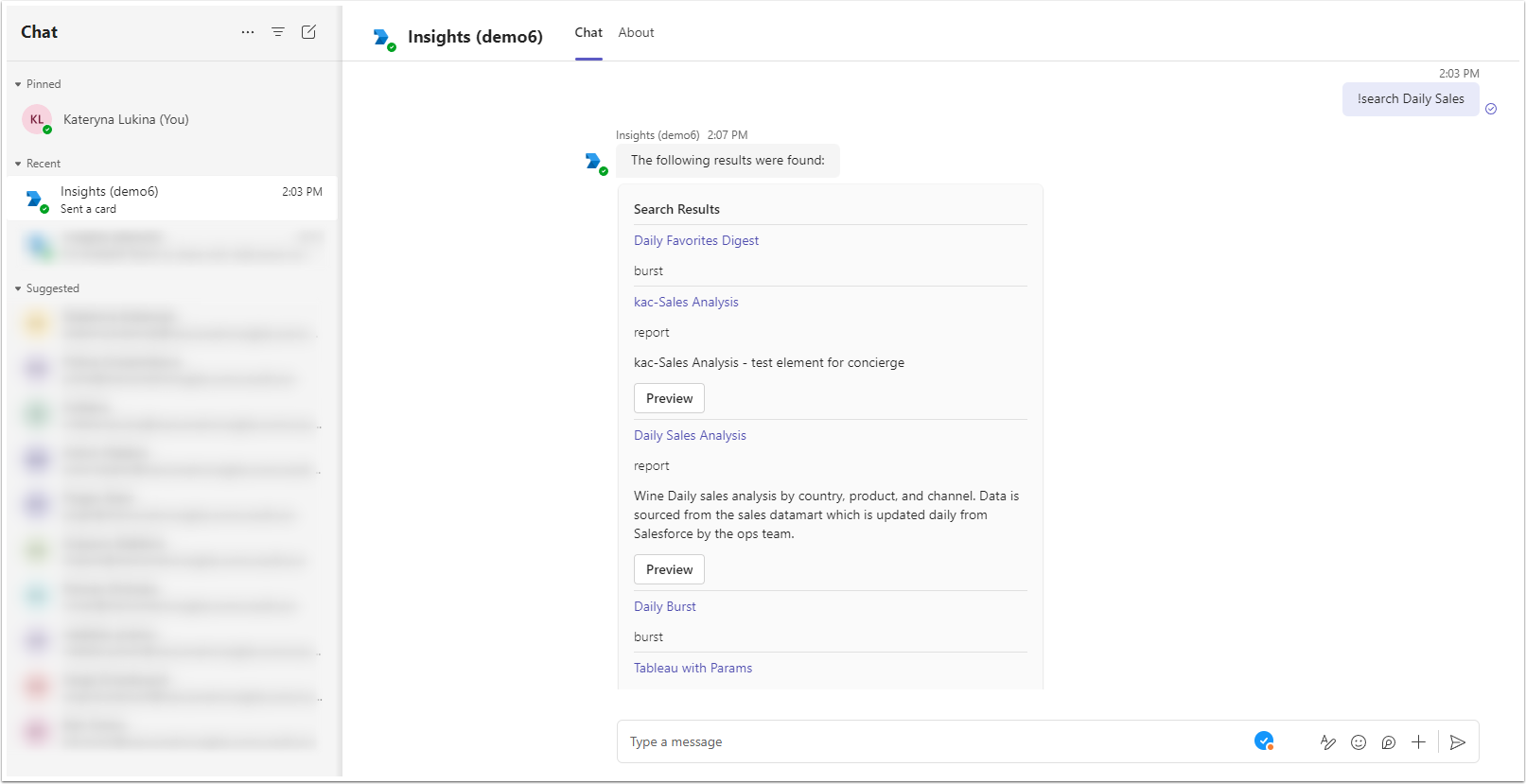This screenshot has height=784, width=1526.
Task: Collapse the Recent chats section
Action: click(x=18, y=164)
